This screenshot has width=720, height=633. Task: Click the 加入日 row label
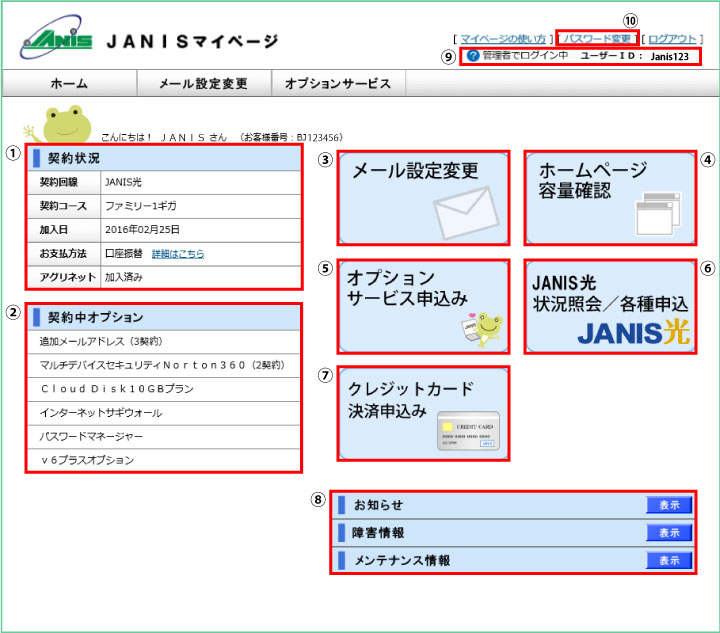(54, 230)
